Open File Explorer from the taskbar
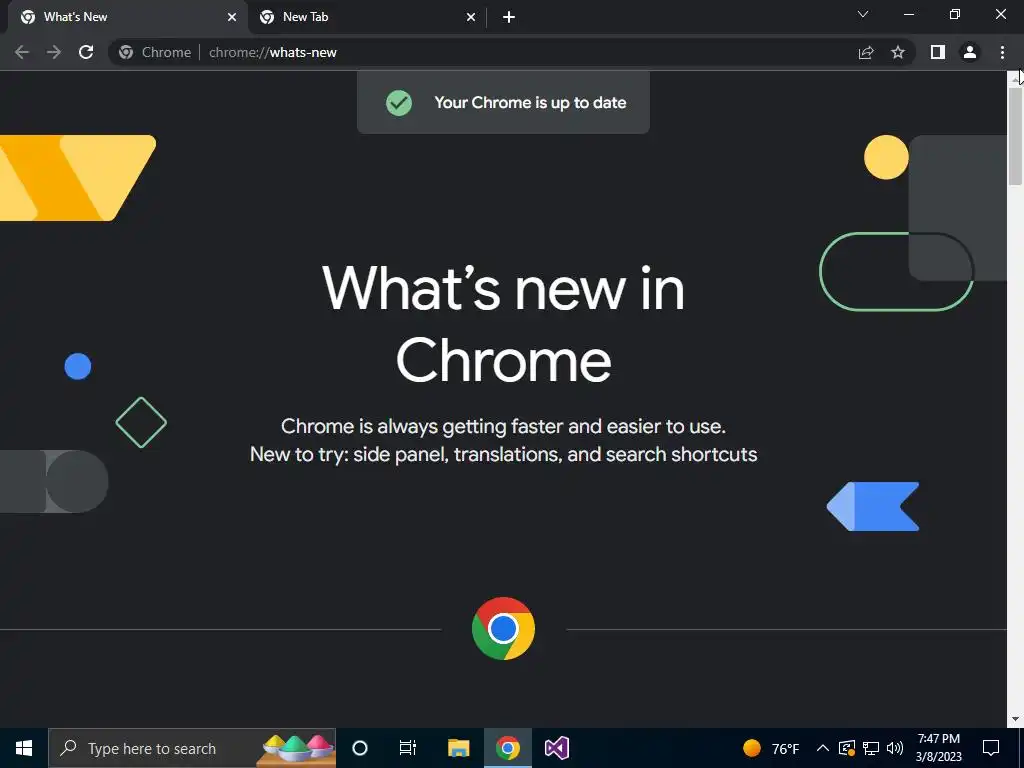Screen dimensions: 1024x768 pos(458,748)
